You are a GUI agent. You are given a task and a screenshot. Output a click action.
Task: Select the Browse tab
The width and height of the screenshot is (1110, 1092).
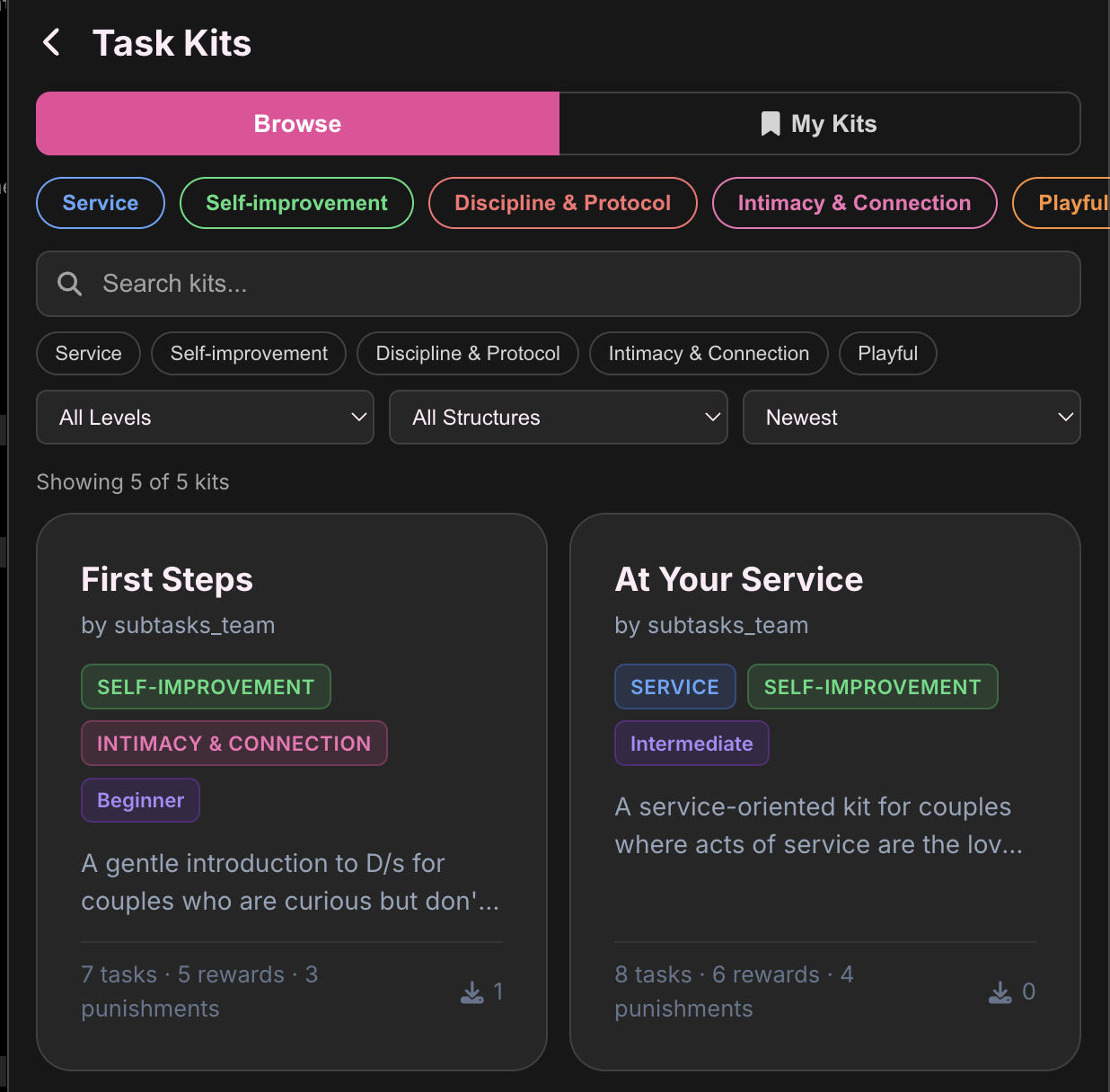(x=297, y=123)
